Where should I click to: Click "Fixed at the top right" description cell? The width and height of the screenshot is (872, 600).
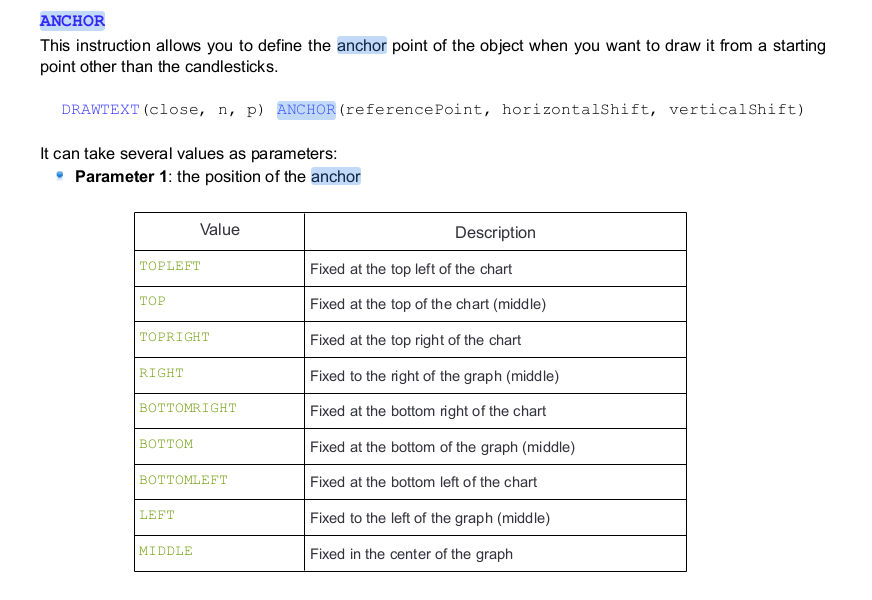coord(415,340)
